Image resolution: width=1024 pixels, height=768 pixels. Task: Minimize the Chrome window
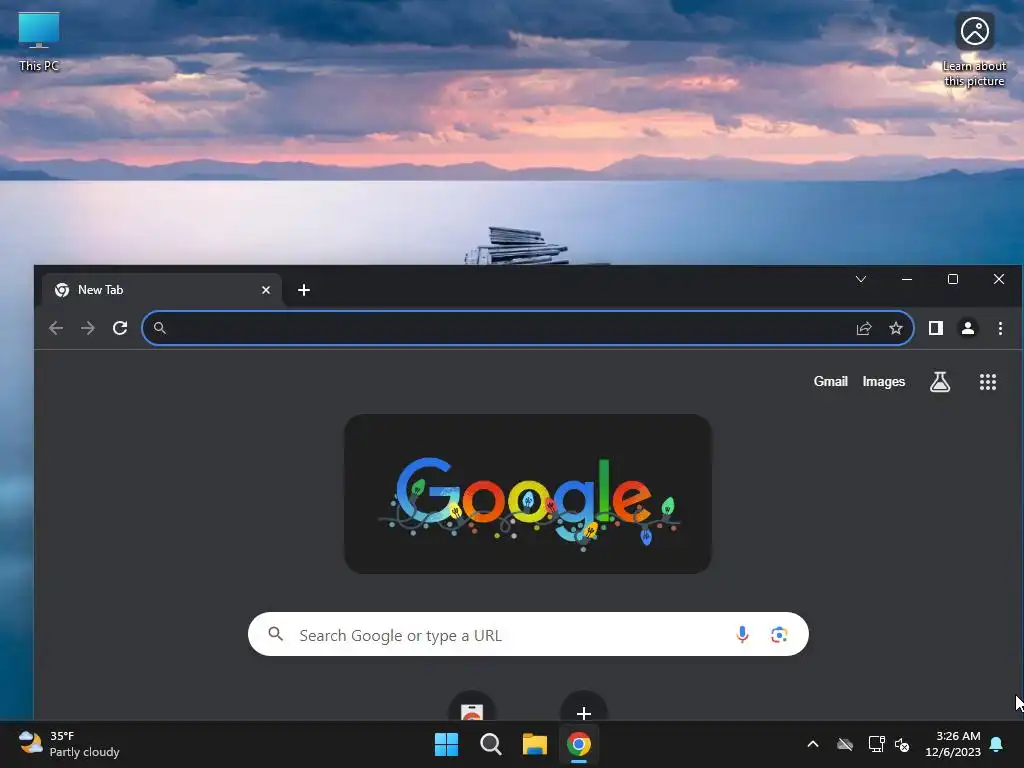coord(906,280)
